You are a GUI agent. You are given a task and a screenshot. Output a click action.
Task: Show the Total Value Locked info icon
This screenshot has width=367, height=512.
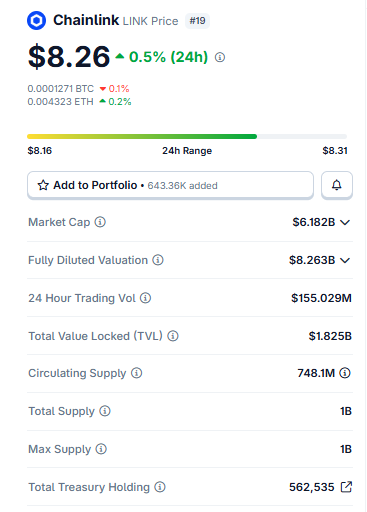[x=173, y=336]
